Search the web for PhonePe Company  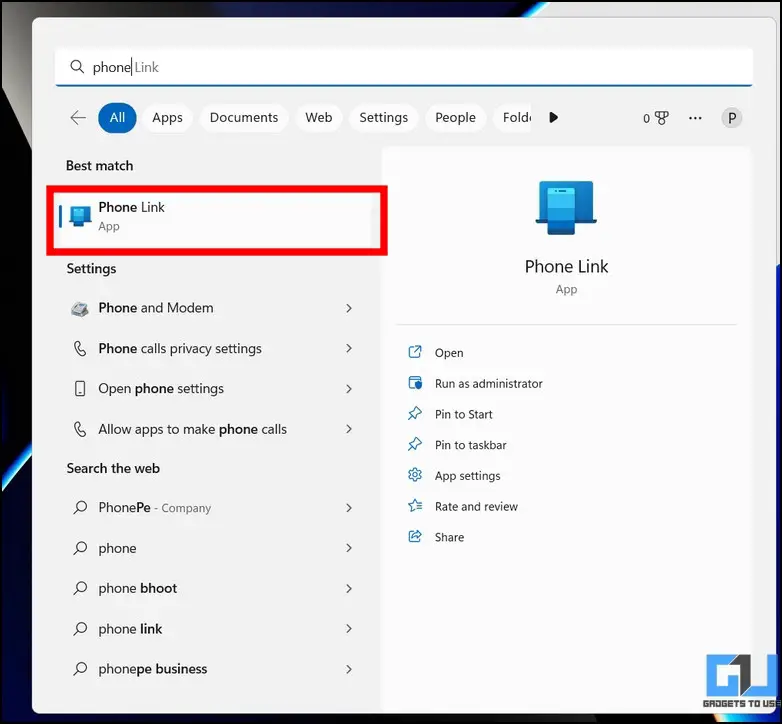click(211, 508)
